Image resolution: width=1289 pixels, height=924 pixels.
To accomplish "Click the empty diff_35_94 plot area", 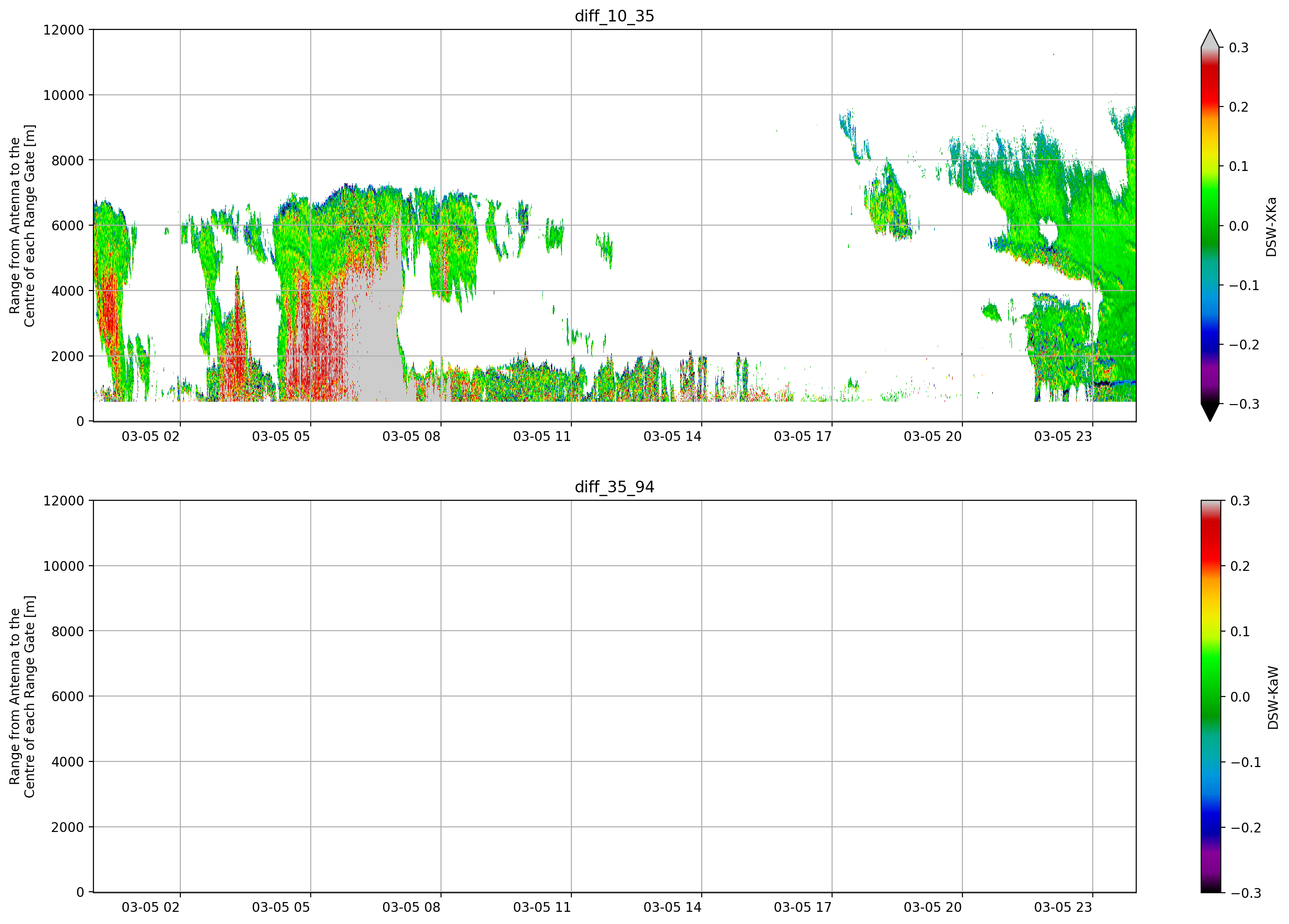I will click(614, 697).
